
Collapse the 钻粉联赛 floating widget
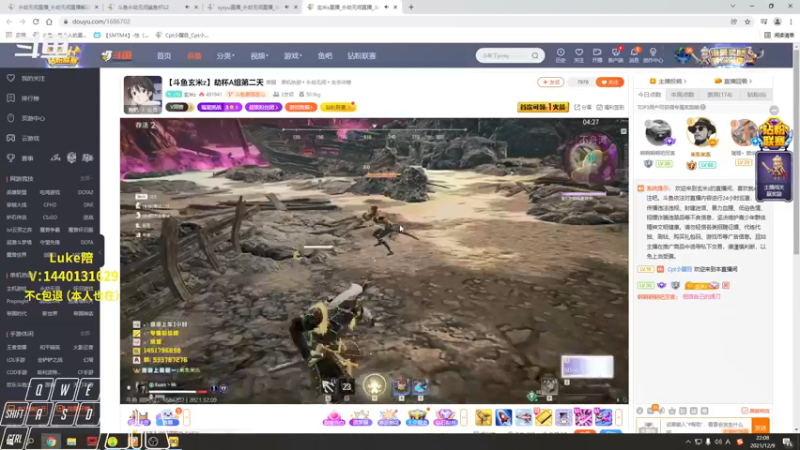coord(774,110)
